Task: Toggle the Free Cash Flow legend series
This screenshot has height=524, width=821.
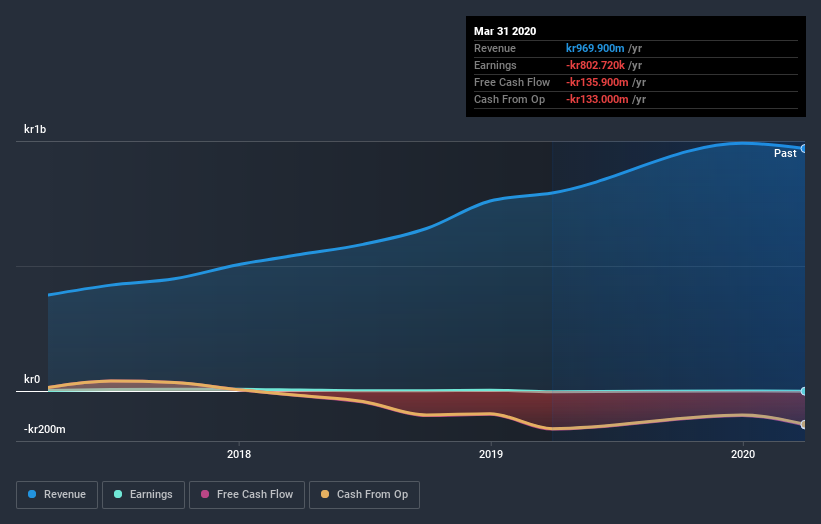Action: click(x=247, y=495)
